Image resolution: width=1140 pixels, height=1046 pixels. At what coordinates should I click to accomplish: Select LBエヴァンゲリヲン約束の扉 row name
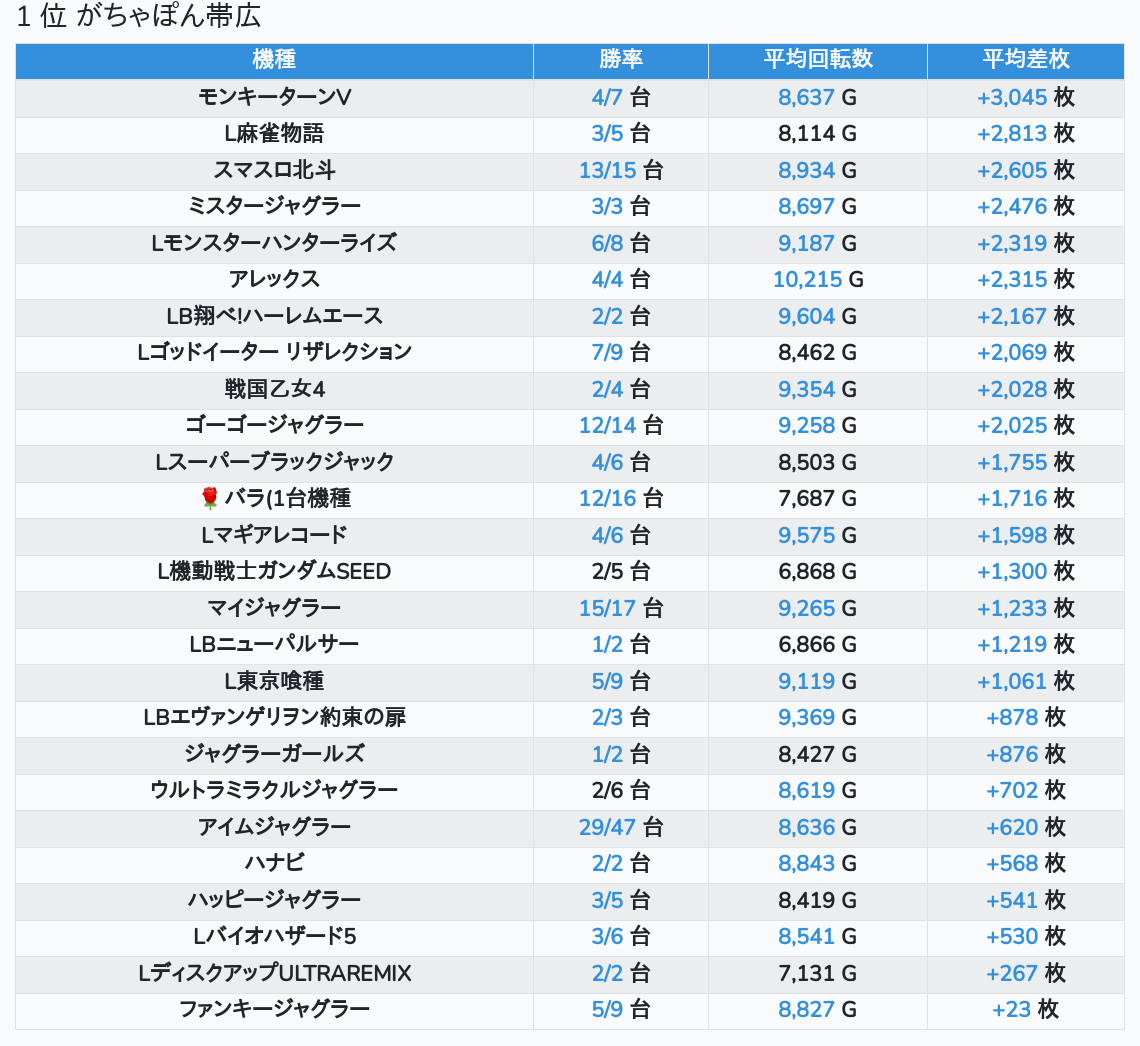274,717
